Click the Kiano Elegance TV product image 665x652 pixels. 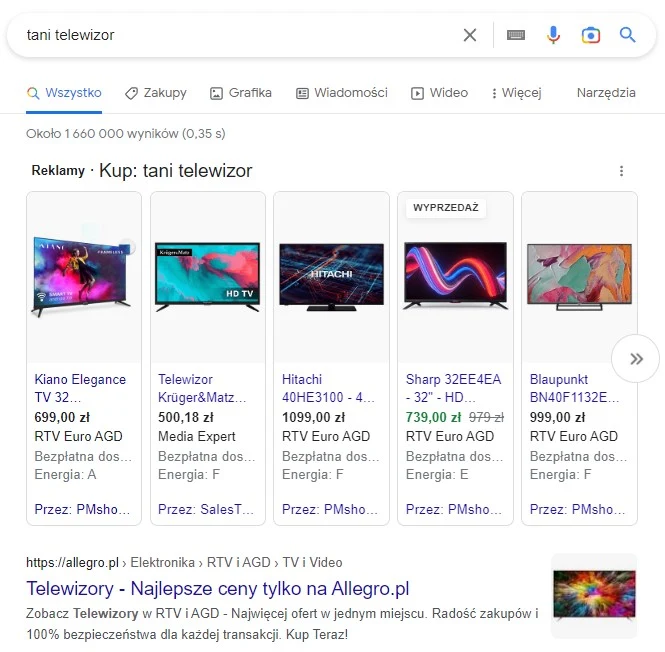84,276
